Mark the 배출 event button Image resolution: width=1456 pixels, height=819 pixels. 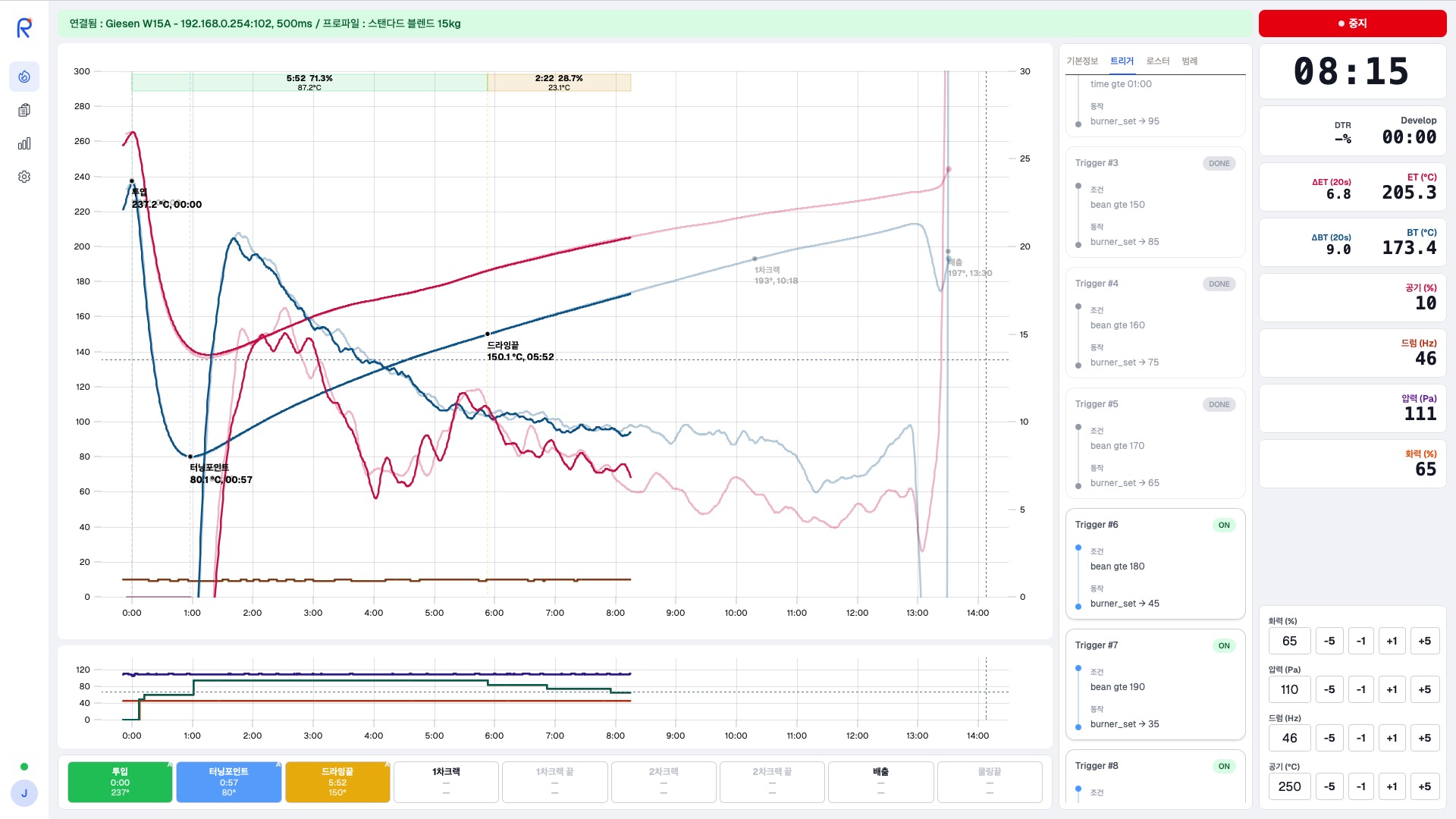pos(880,782)
